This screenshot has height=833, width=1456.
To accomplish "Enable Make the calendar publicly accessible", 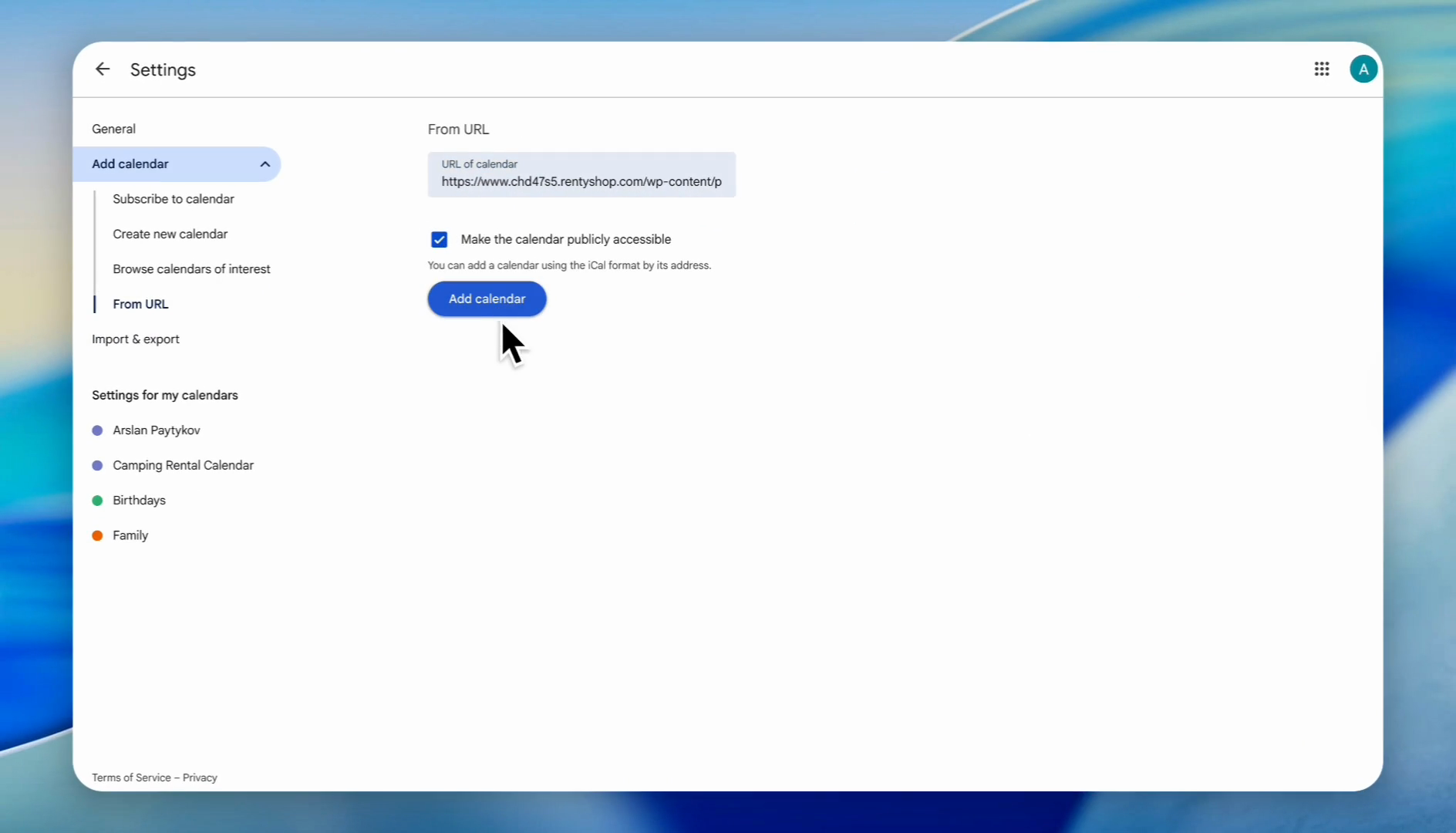I will click(x=439, y=239).
